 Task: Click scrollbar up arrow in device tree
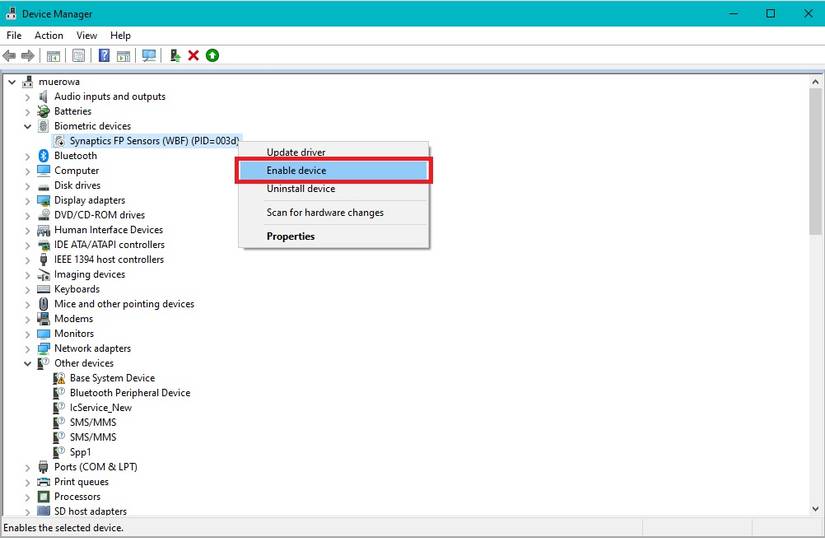(815, 82)
